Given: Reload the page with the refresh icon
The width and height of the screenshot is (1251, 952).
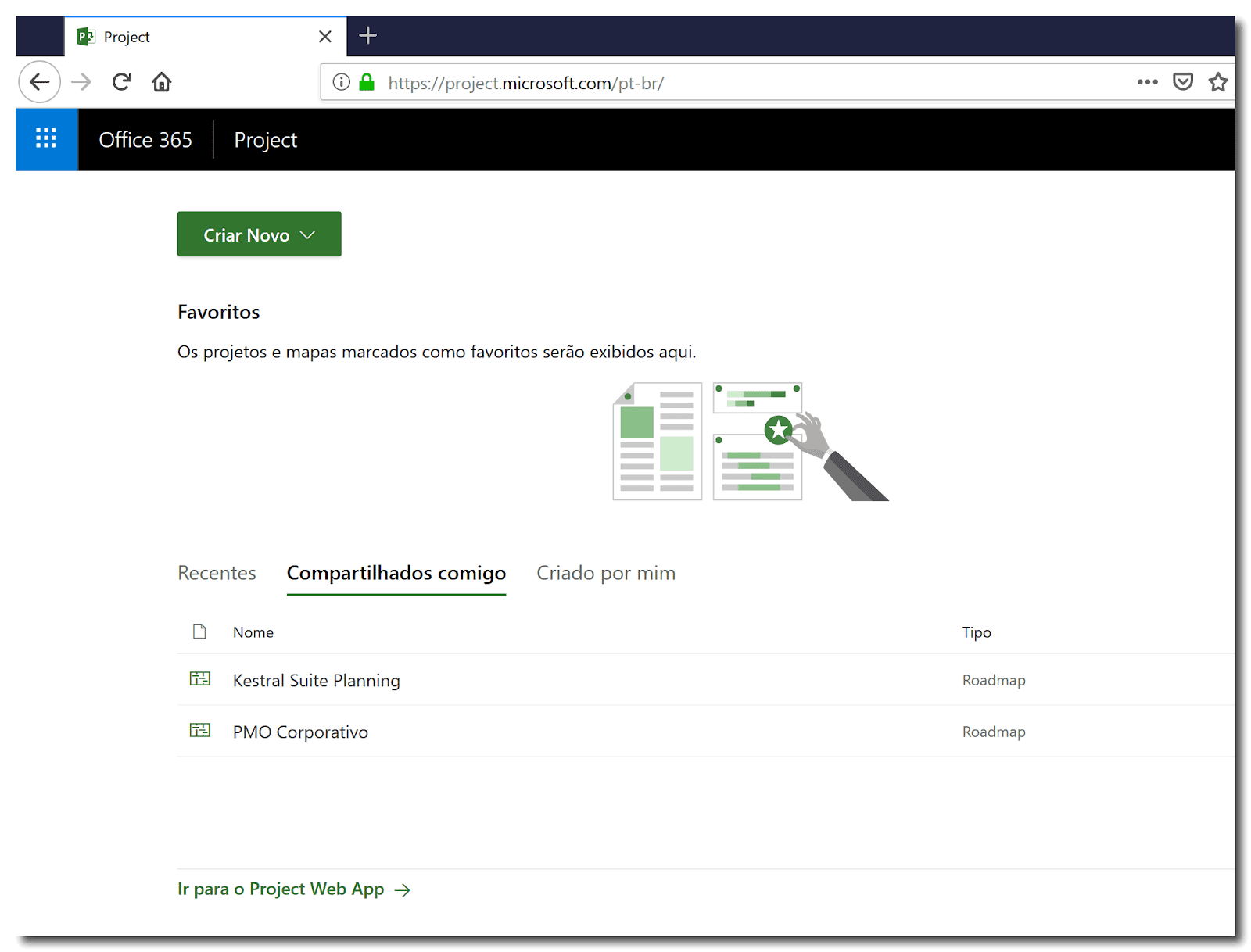Looking at the screenshot, I should [122, 81].
